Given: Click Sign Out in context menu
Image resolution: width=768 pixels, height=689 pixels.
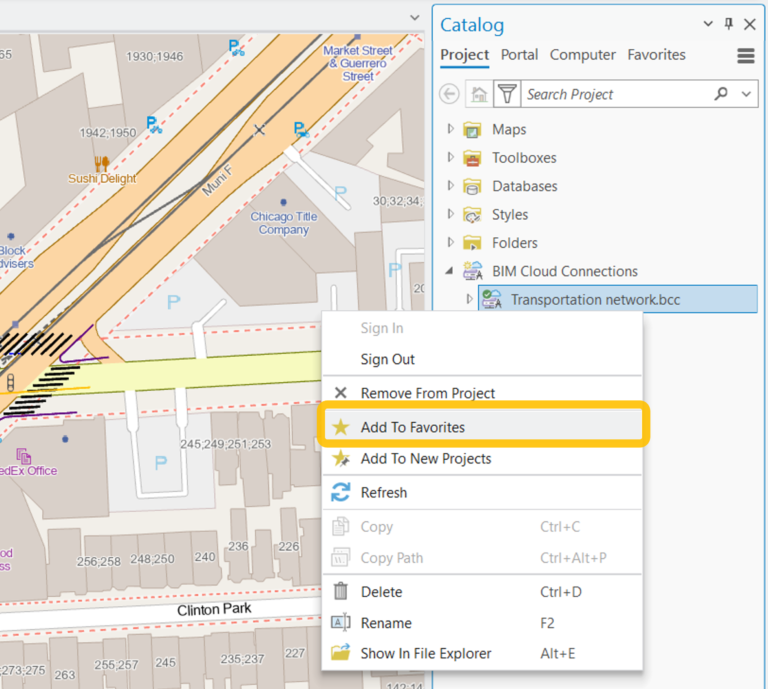Looking at the screenshot, I should coord(387,359).
